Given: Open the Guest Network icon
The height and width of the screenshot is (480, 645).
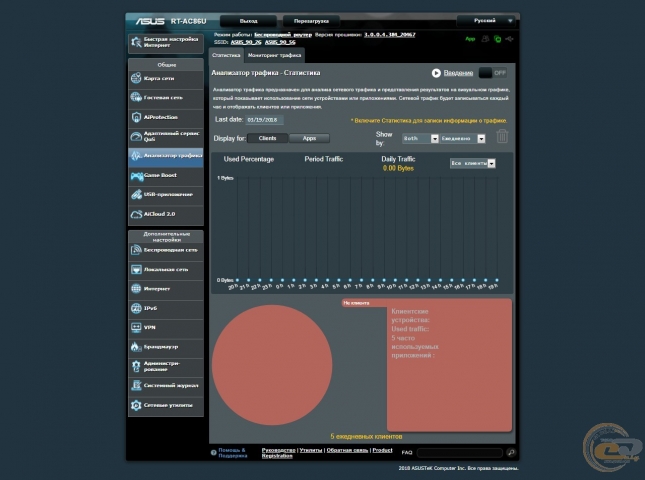Looking at the screenshot, I should coord(136,97).
